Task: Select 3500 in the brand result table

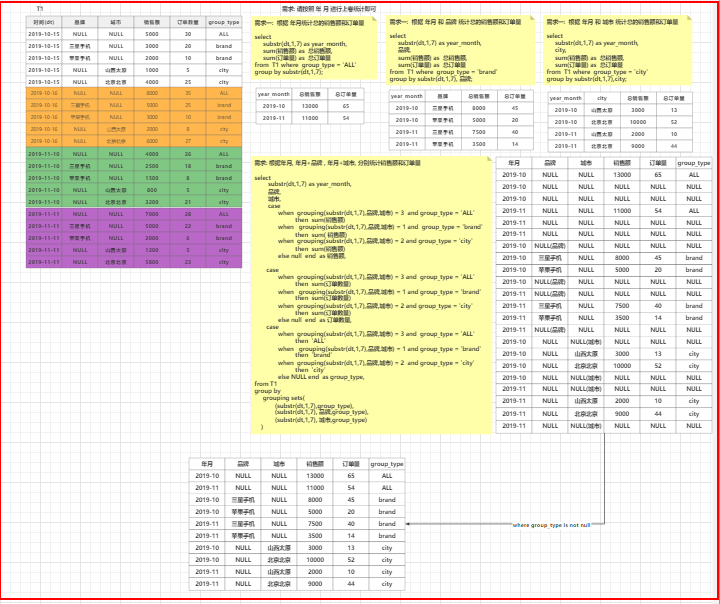Action: coord(479,144)
